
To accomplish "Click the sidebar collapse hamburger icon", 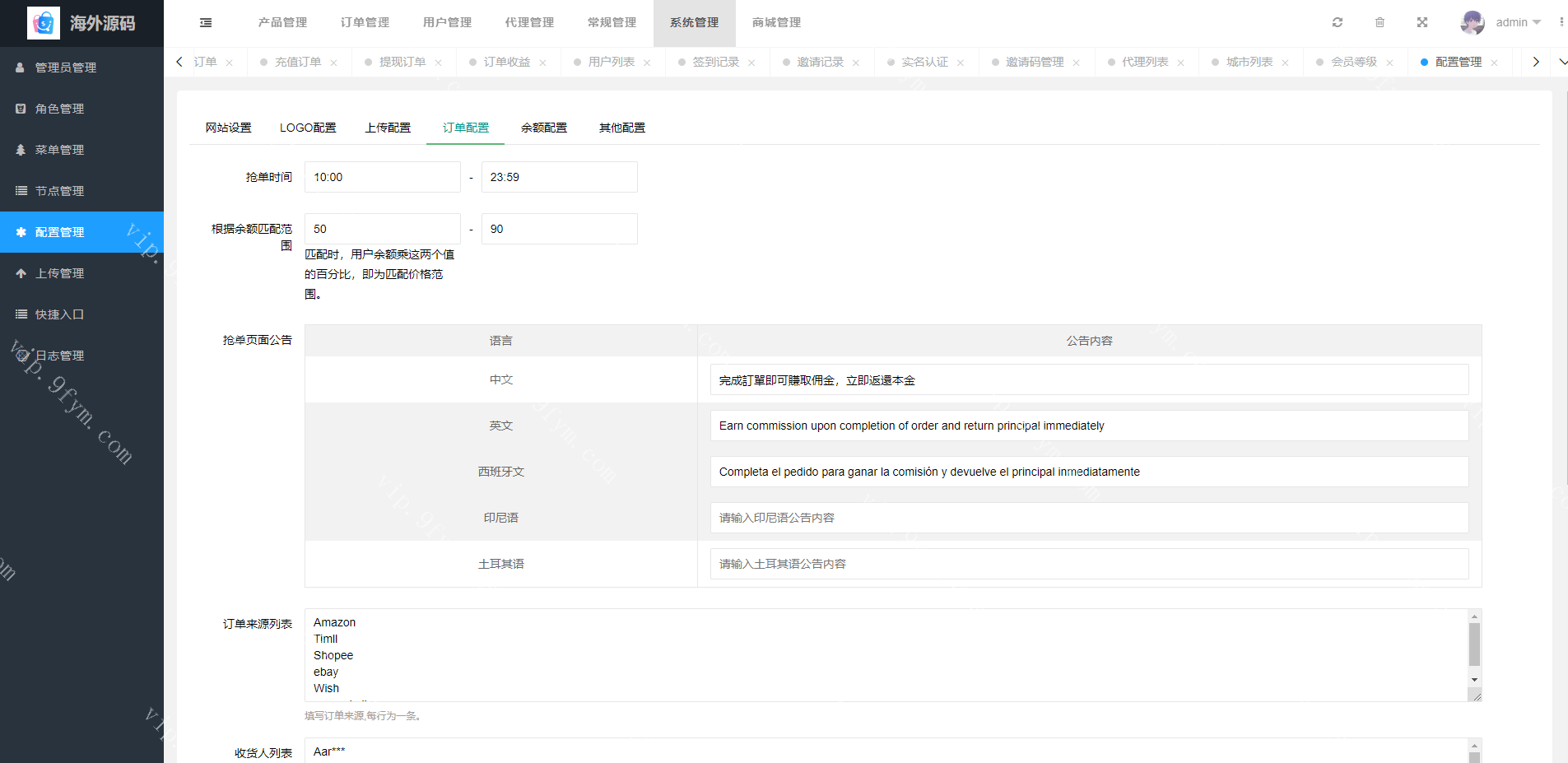I will (x=206, y=23).
